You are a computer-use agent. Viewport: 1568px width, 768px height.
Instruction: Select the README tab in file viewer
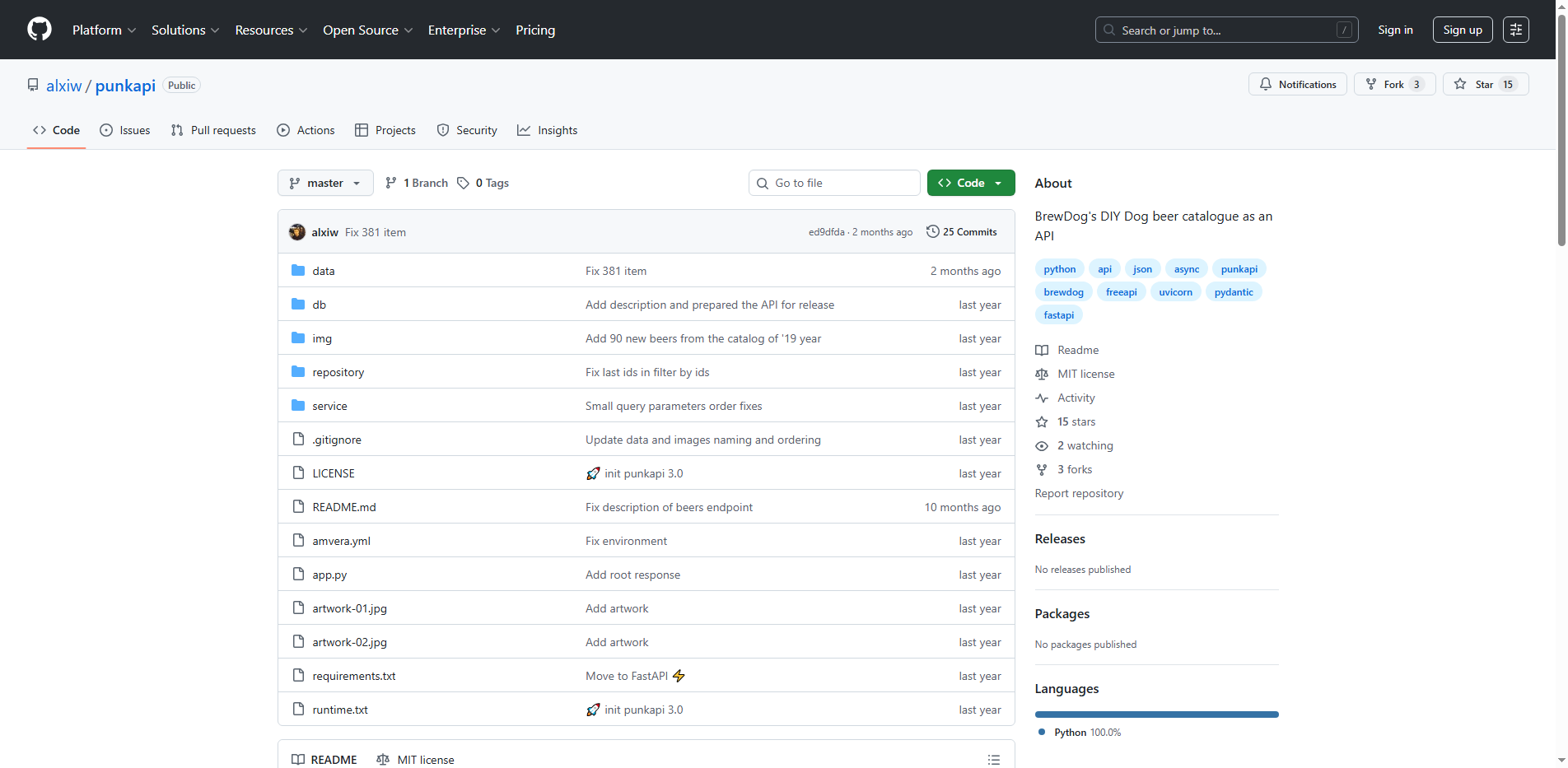coord(324,760)
